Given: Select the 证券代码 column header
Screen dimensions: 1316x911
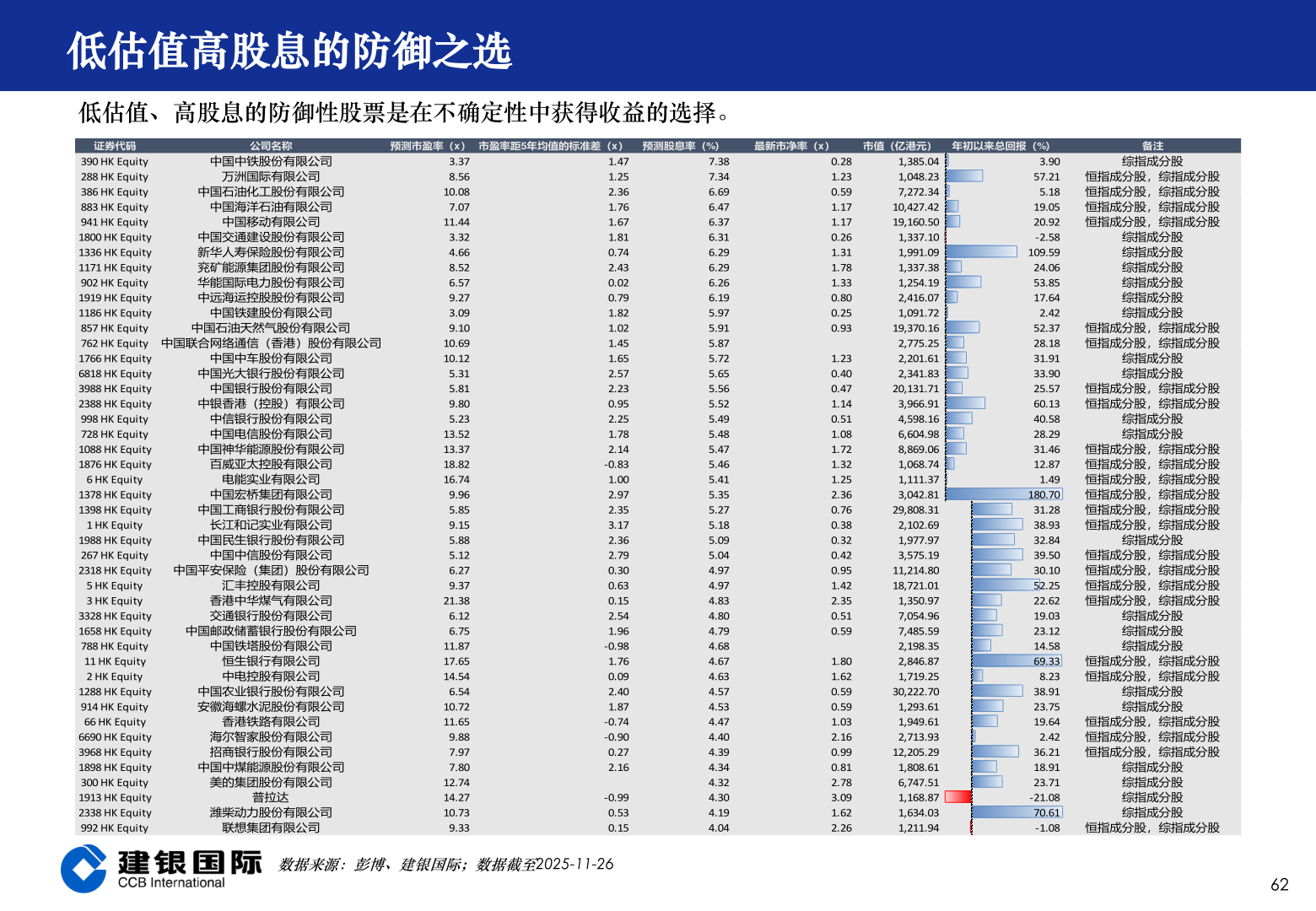Looking at the screenshot, I should tap(116, 145).
